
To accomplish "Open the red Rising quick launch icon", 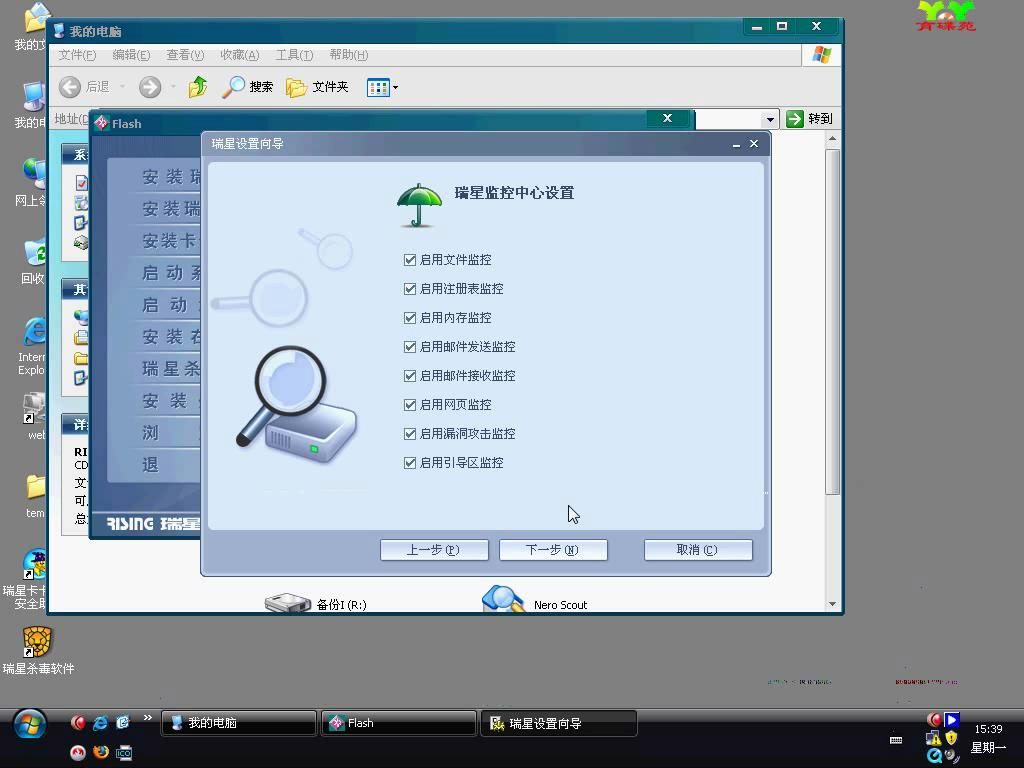I will 78,722.
